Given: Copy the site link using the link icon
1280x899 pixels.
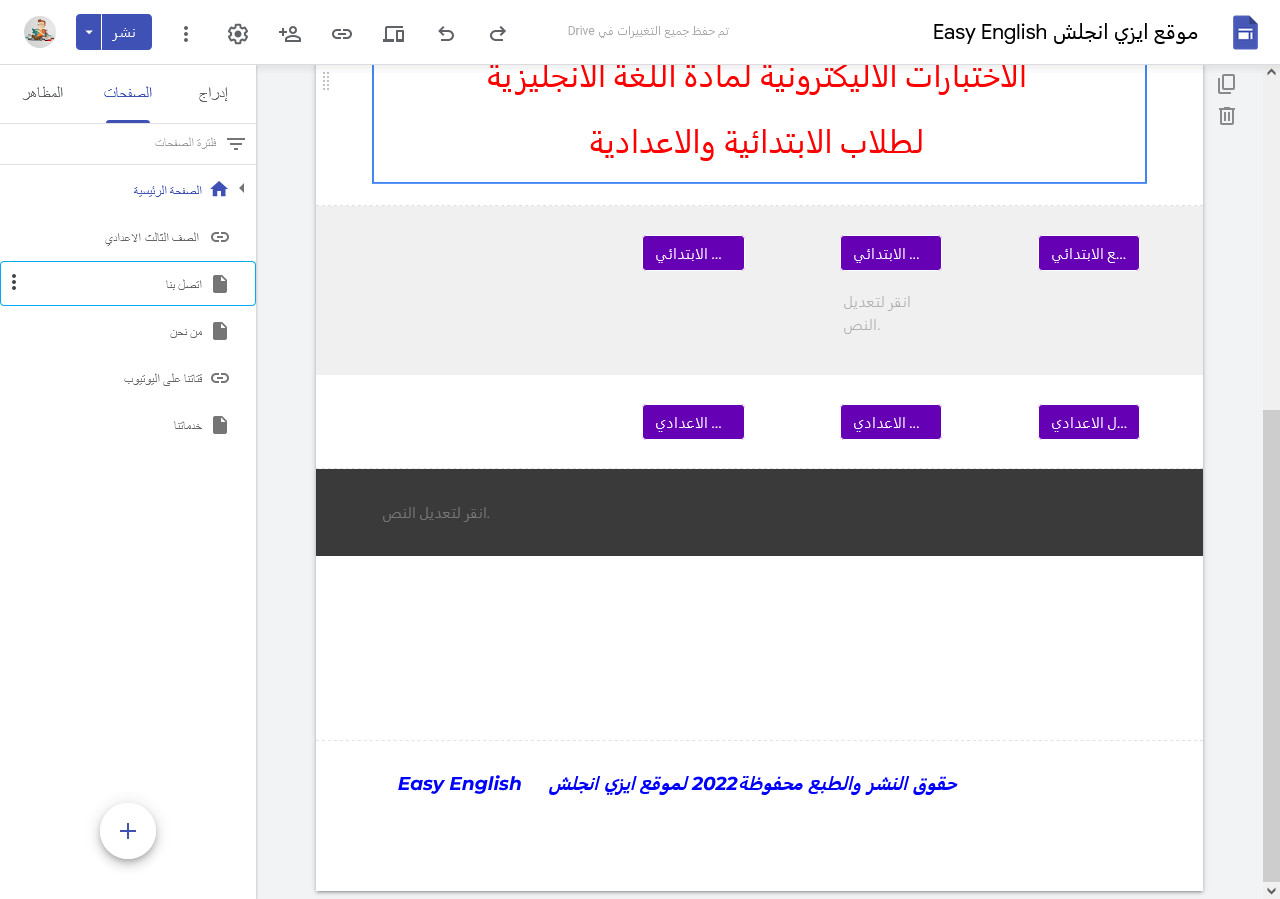Looking at the screenshot, I should point(341,33).
